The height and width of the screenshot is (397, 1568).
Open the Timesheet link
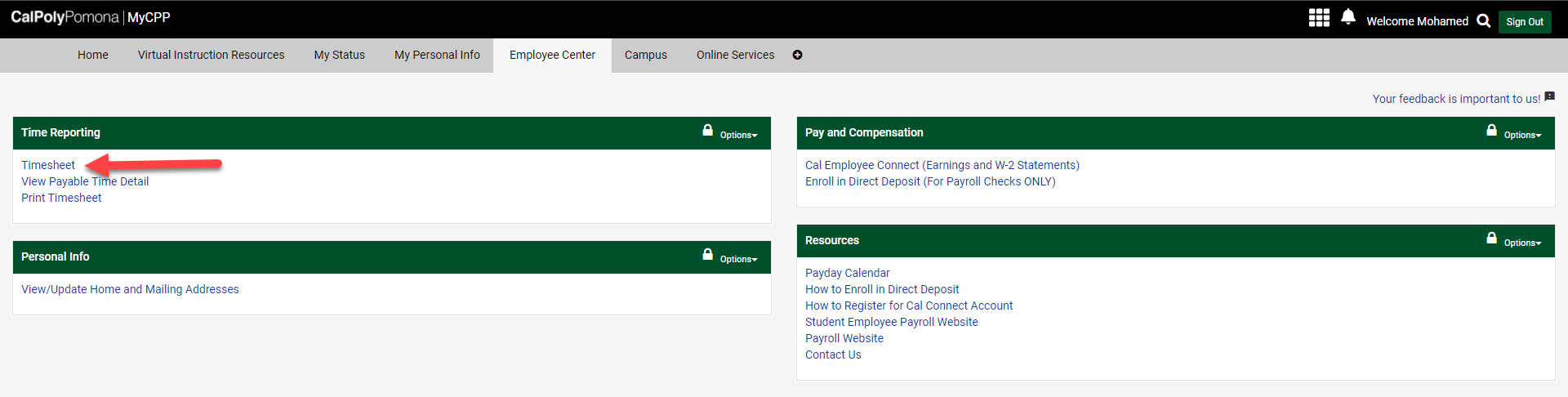48,165
